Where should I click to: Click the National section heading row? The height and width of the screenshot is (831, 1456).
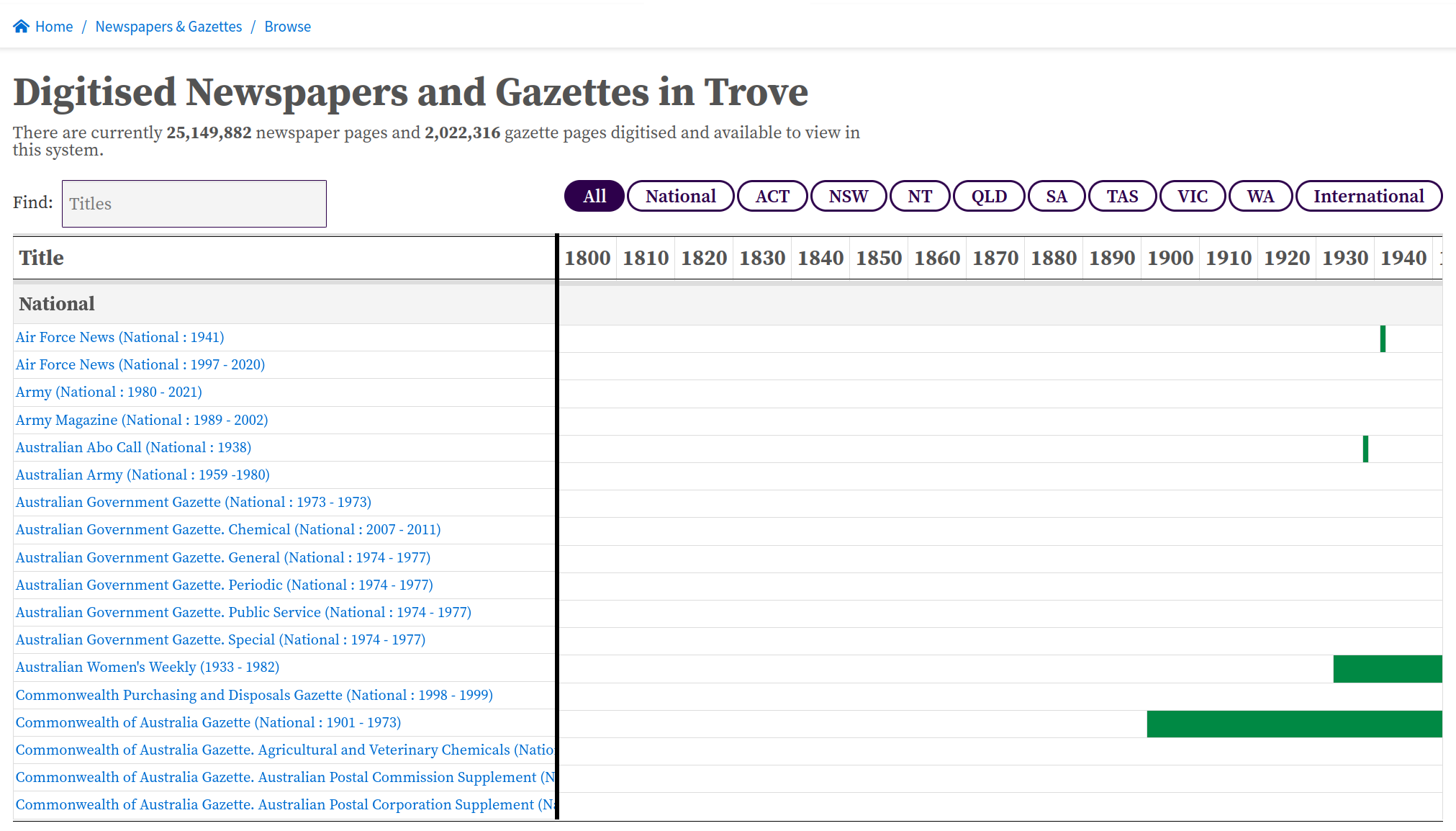[x=284, y=304]
